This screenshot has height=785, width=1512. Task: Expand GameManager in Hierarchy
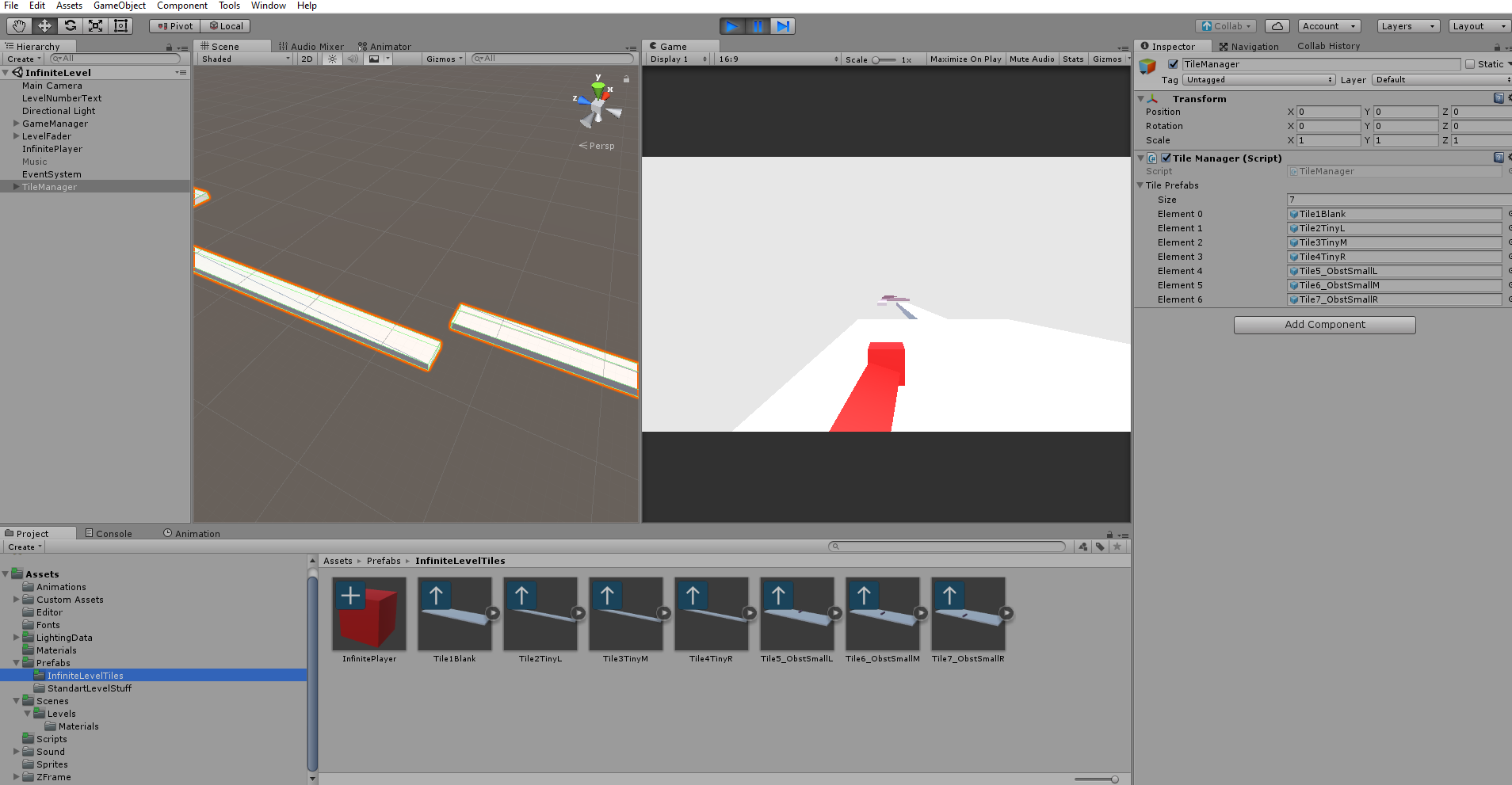pyautogui.click(x=16, y=124)
